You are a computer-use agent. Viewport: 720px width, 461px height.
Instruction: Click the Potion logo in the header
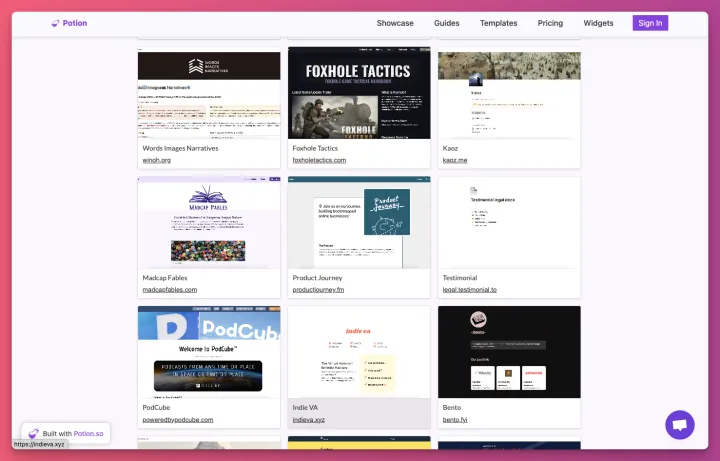coord(69,23)
